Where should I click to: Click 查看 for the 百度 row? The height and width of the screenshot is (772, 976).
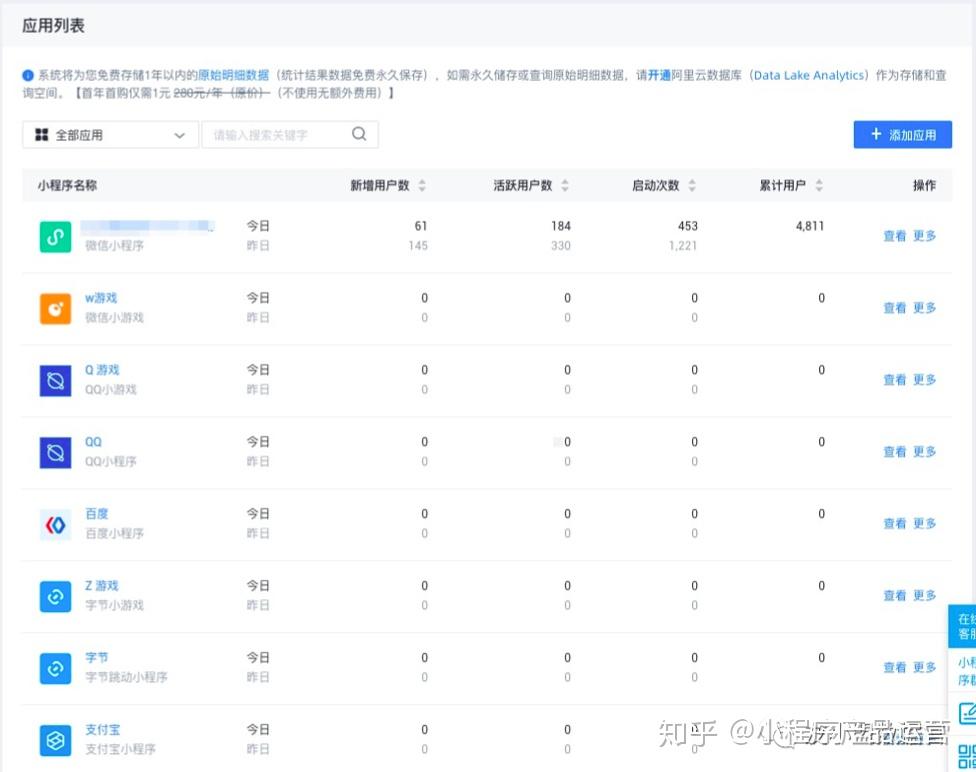894,524
